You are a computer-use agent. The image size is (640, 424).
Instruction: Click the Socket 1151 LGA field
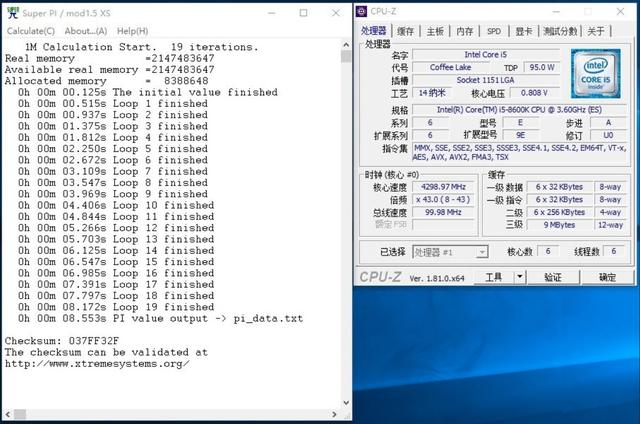click(486, 80)
